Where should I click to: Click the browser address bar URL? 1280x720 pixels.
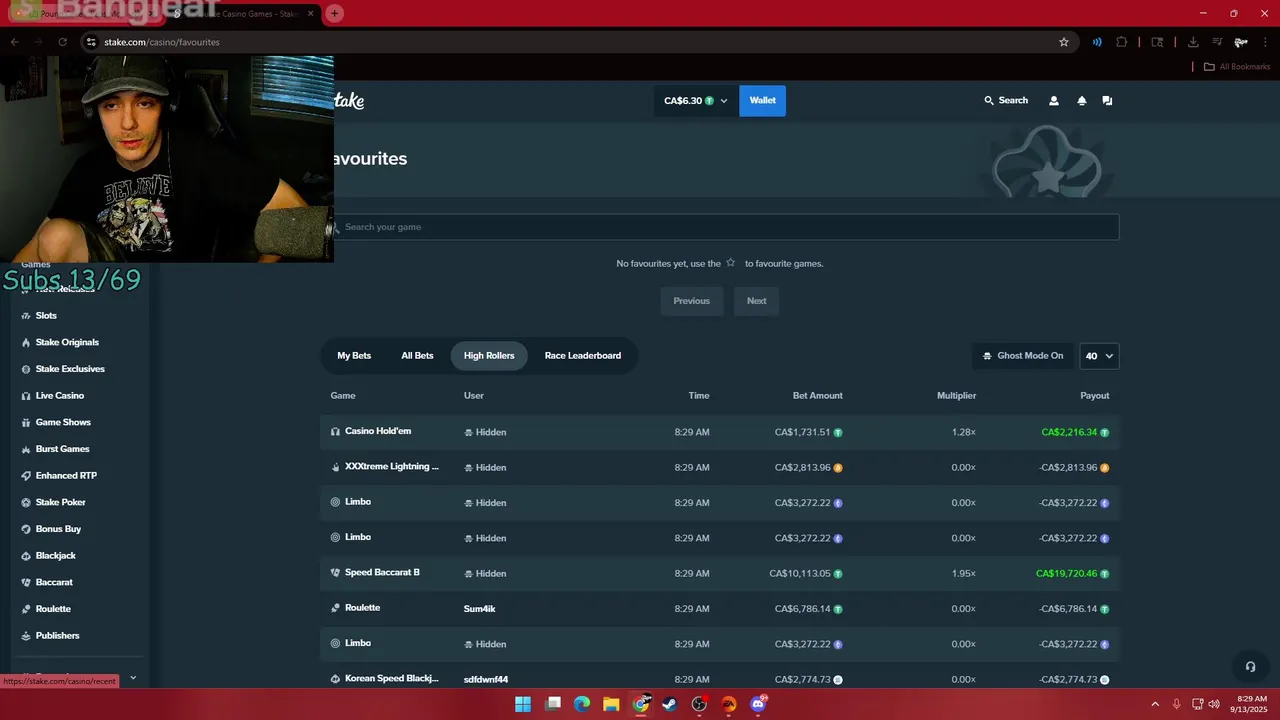[x=162, y=42]
